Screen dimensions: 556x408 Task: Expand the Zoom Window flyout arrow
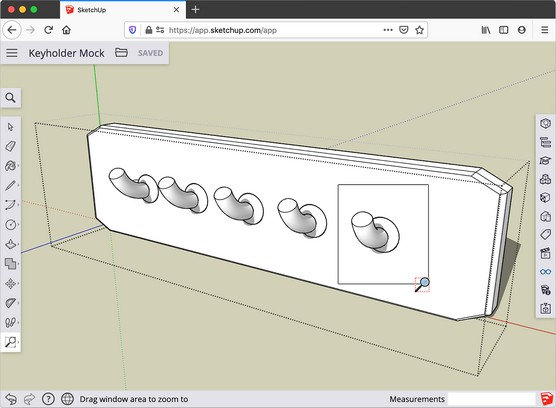coord(18,342)
